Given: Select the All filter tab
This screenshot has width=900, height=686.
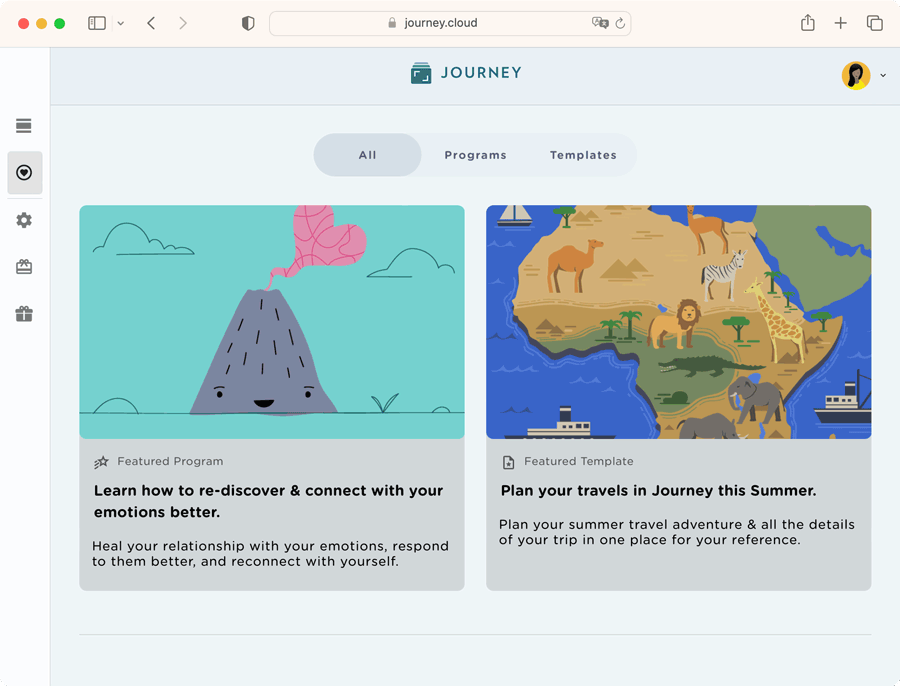Looking at the screenshot, I should point(367,155).
